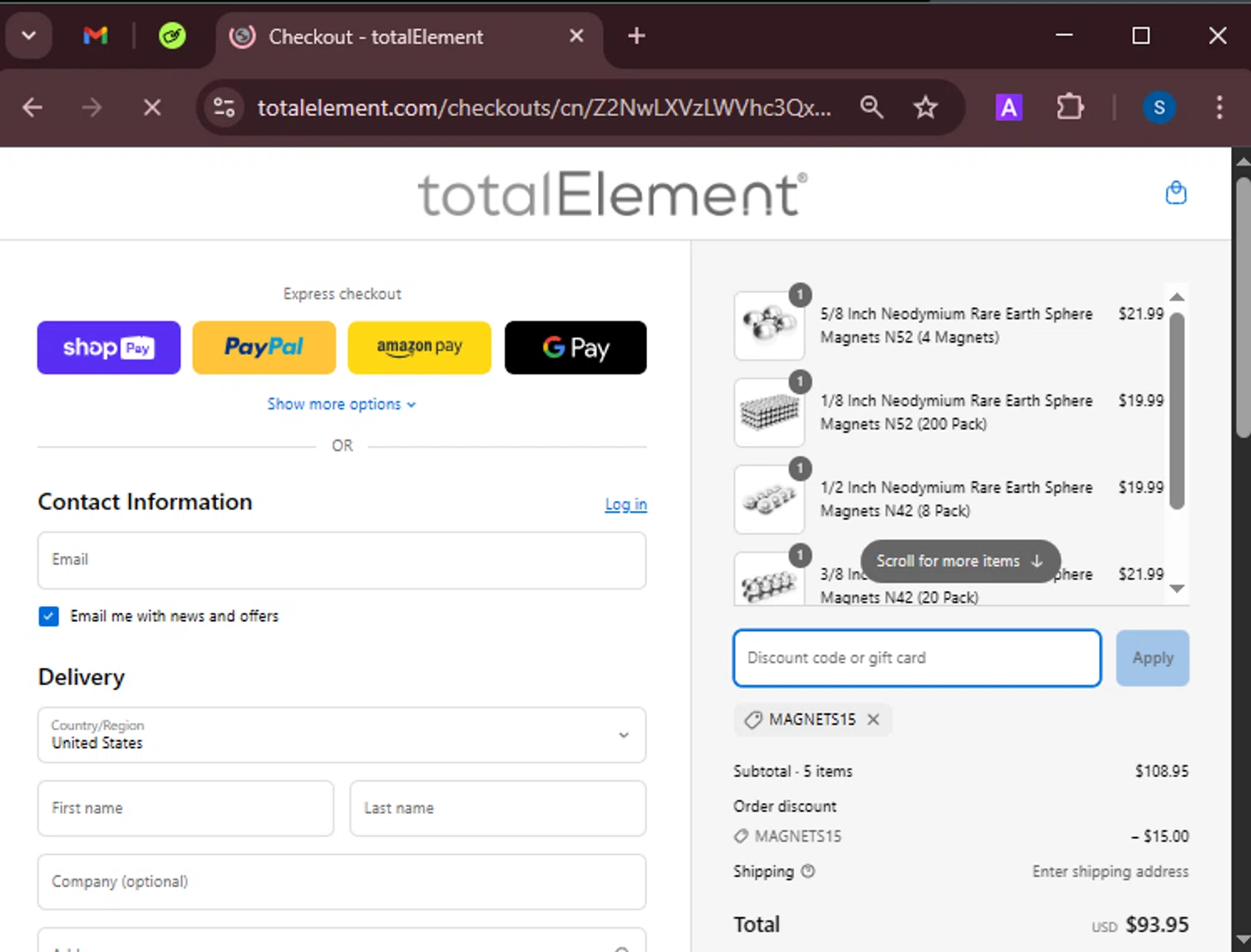
Task: Pay with Shop Pay
Action: click(x=109, y=348)
